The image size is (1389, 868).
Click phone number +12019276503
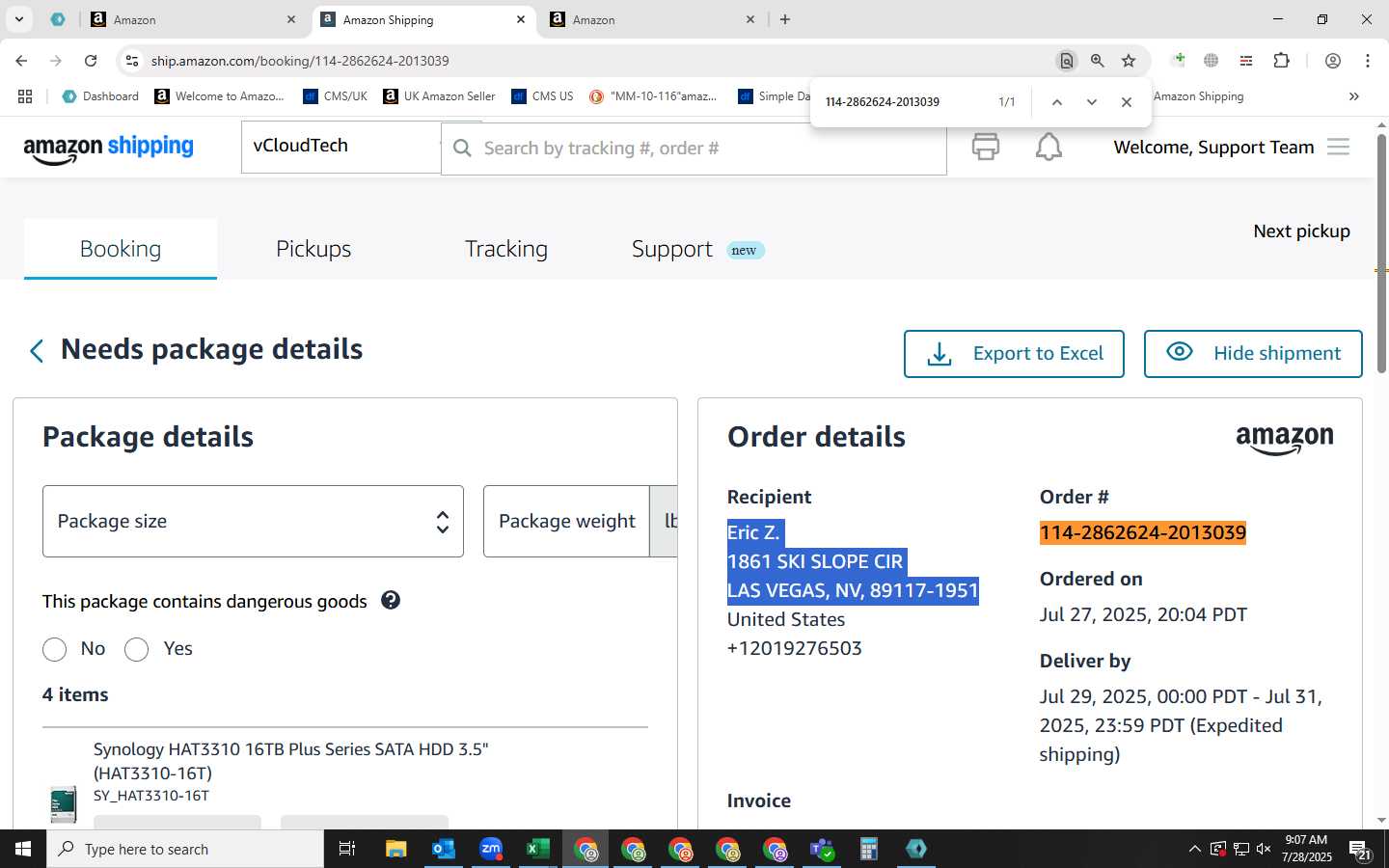tap(795, 648)
